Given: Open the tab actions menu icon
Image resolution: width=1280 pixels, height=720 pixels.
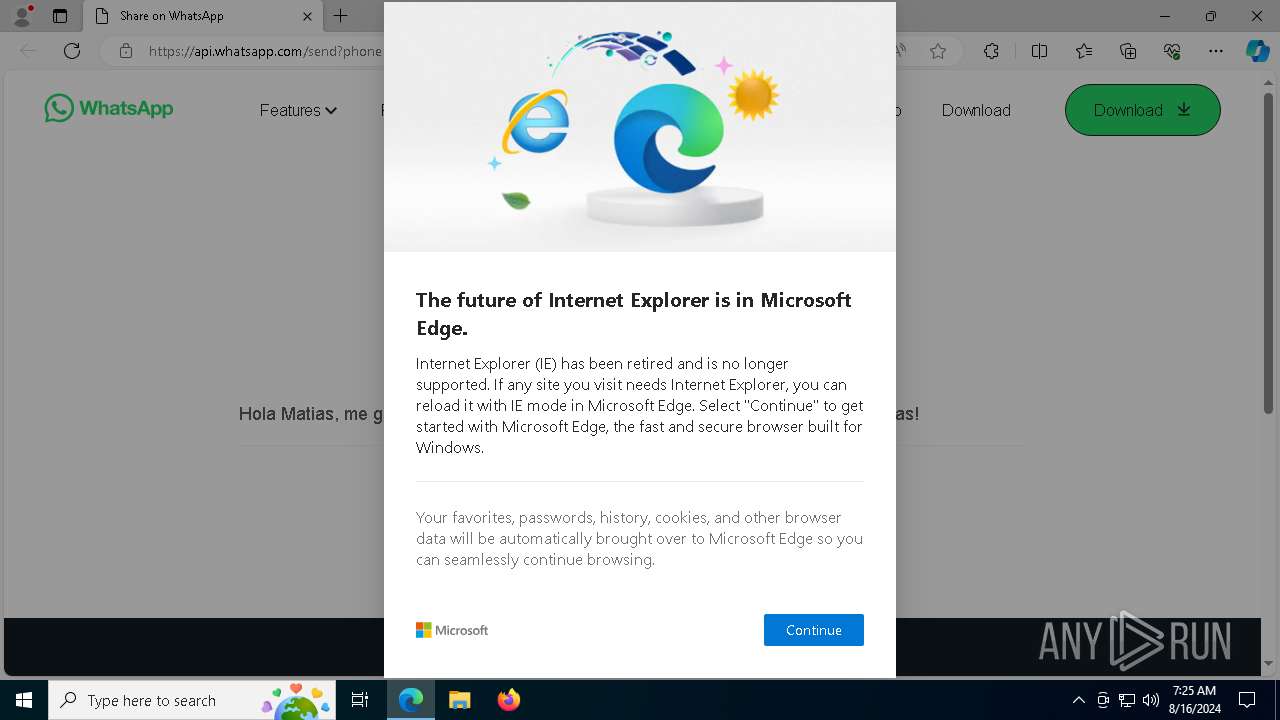Looking at the screenshot, I should pyautogui.click(x=60, y=16).
